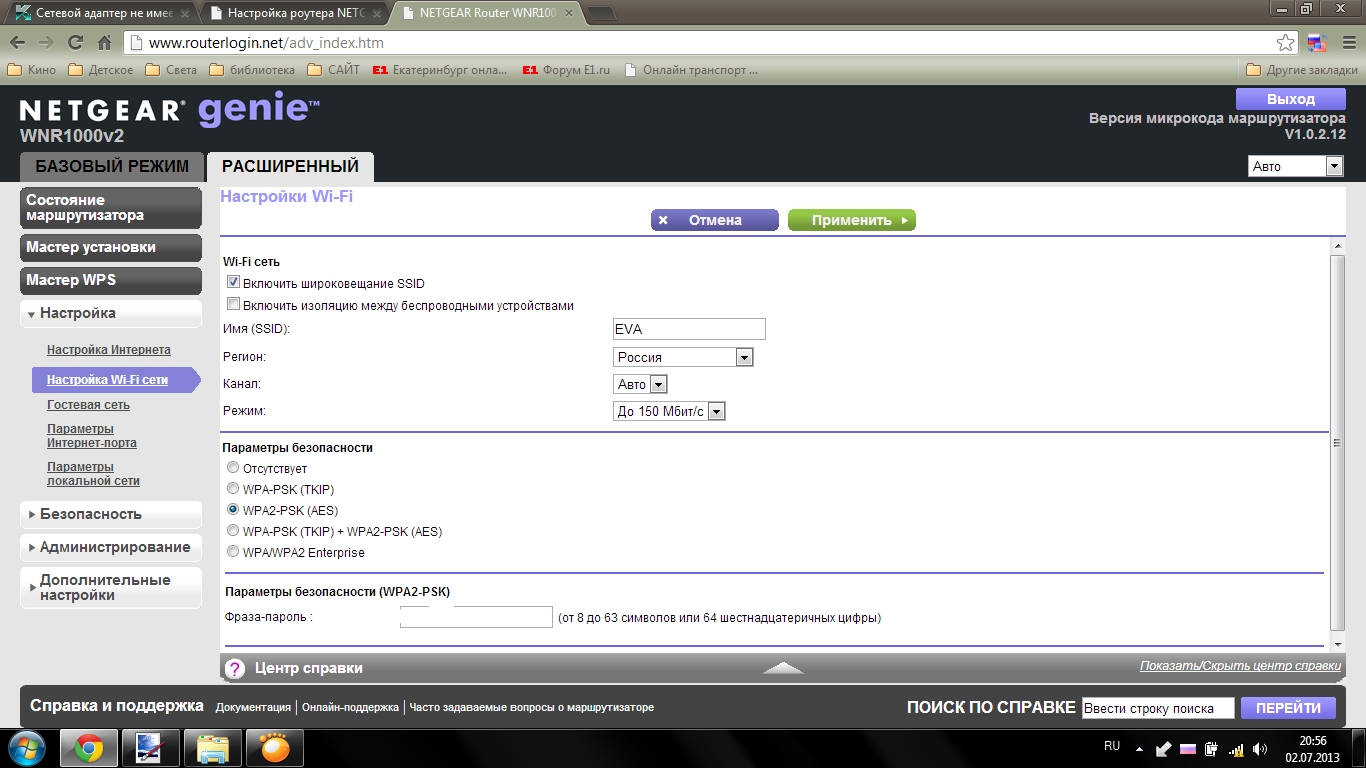Viewport: 1366px width, 768px height.
Task: Open the language dropdown showing Авто
Action: point(1295,166)
